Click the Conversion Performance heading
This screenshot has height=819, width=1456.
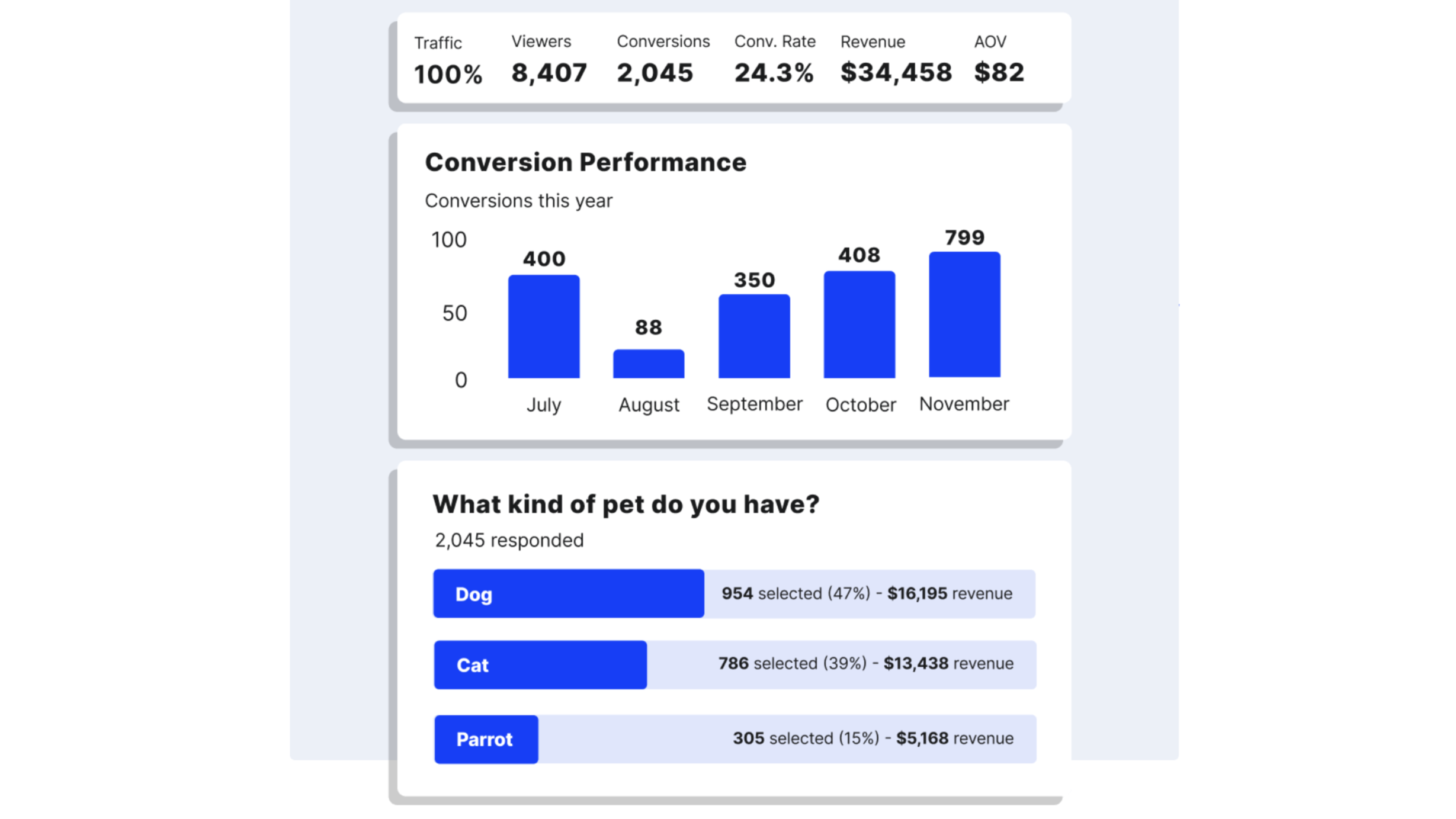point(585,162)
